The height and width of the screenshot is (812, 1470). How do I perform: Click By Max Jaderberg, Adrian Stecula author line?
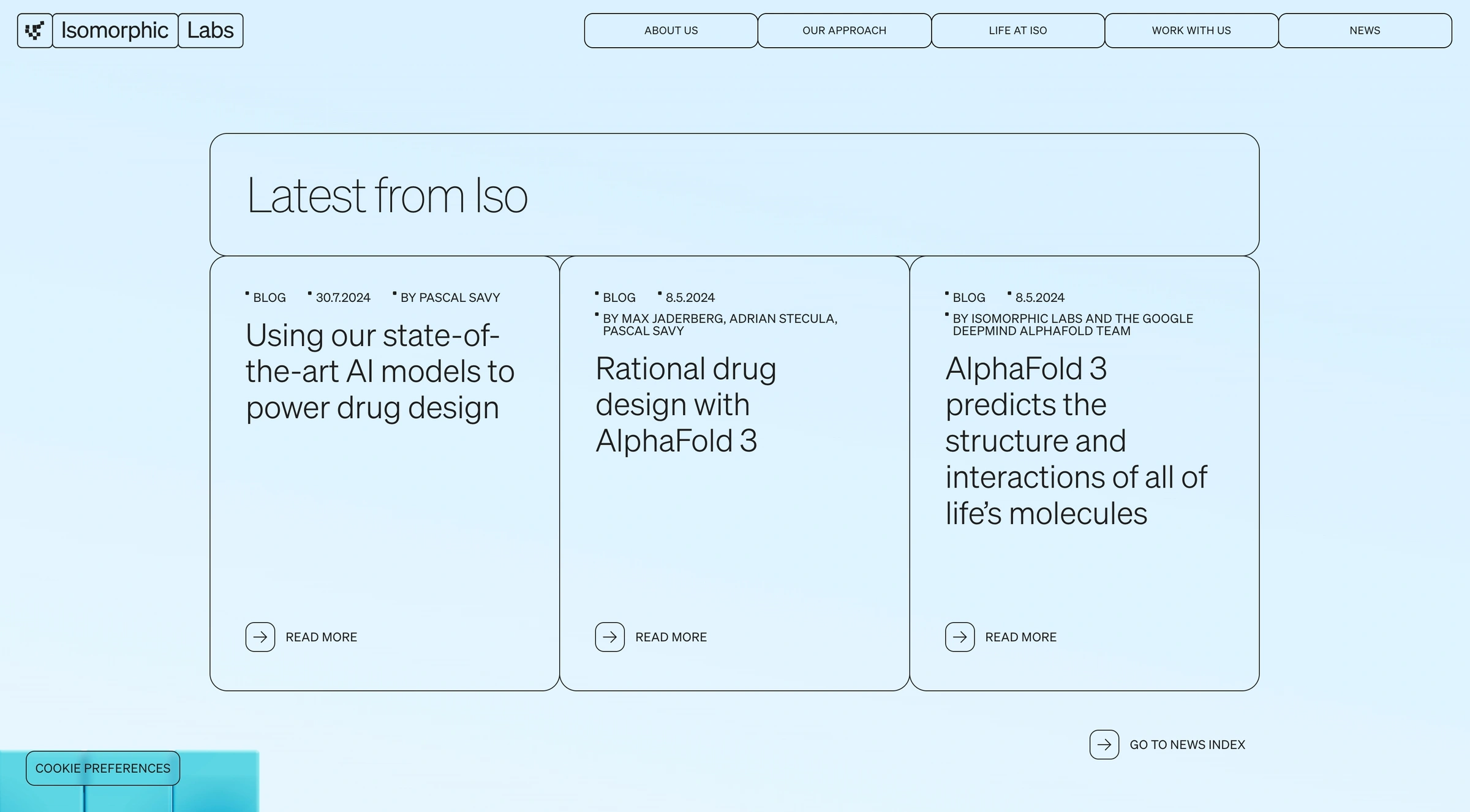pos(720,325)
